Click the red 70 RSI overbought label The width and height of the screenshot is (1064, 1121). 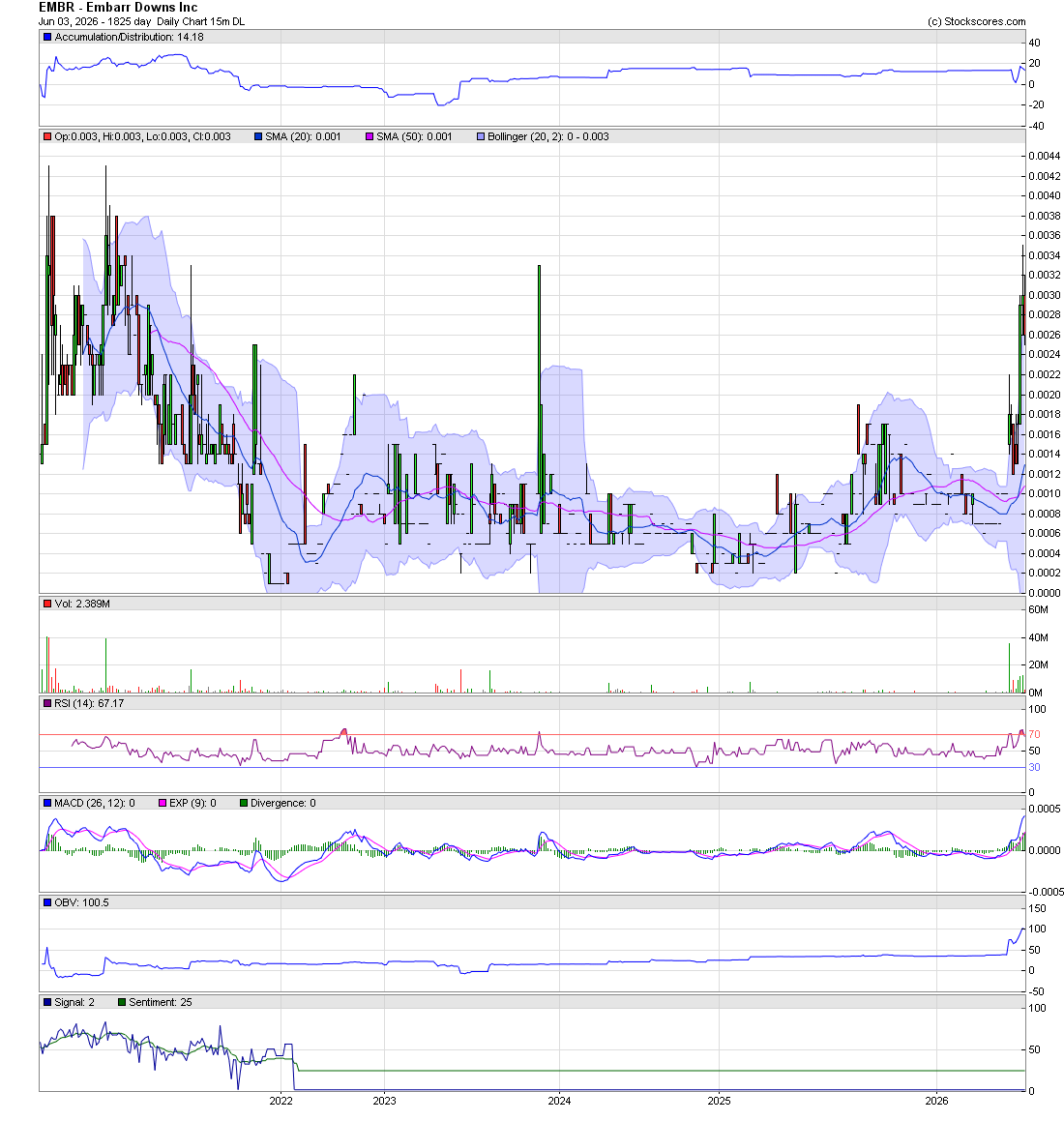pos(1034,735)
